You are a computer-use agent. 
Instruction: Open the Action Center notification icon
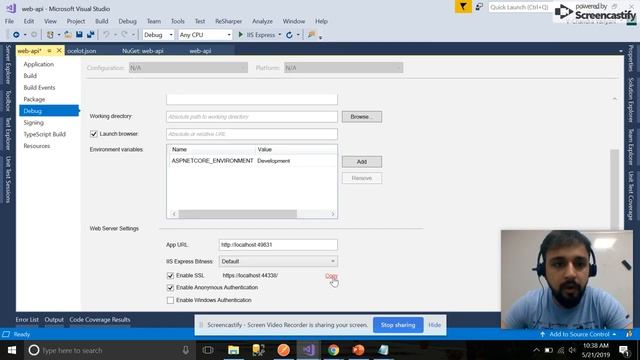click(624, 350)
